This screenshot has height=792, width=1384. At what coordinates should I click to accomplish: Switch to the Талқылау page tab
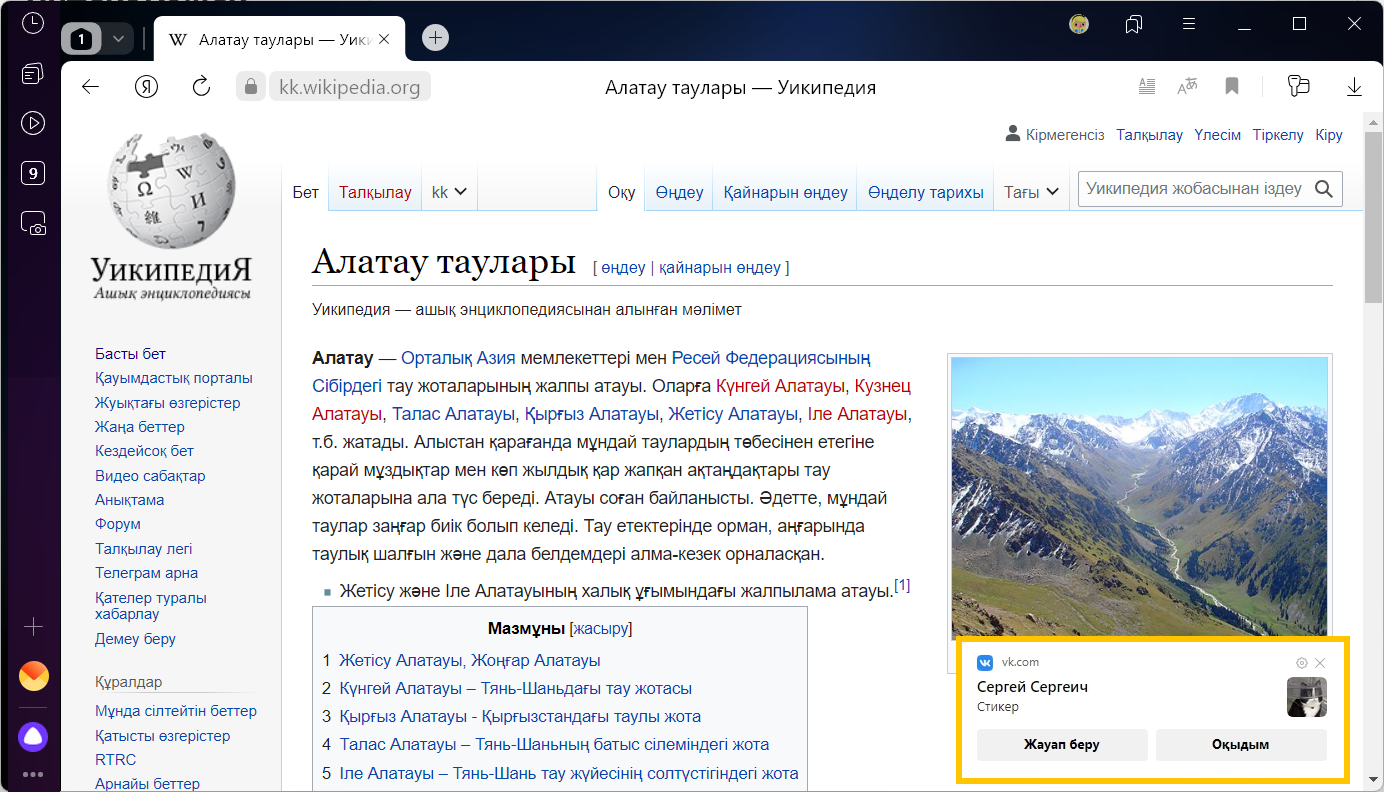tap(375, 192)
